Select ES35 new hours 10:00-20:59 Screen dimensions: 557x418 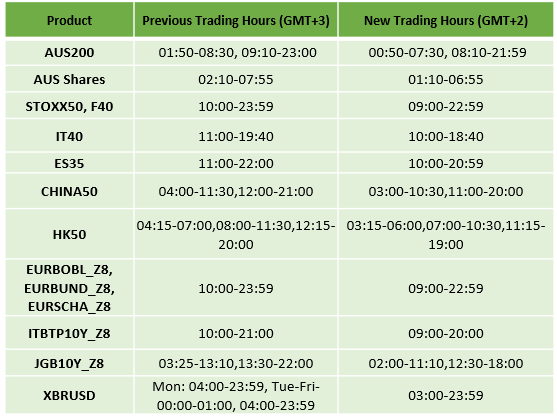click(446, 164)
